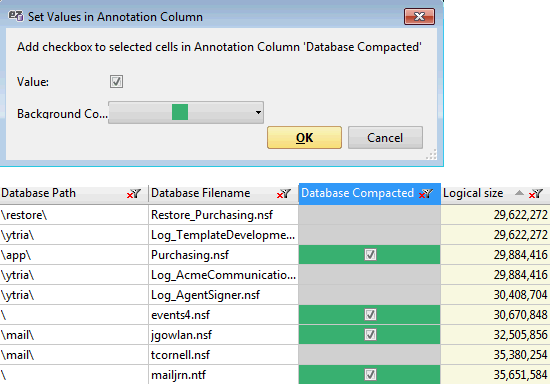
Task: Toggle compacted checkbox for Purchasing.nsf
Action: [370, 254]
